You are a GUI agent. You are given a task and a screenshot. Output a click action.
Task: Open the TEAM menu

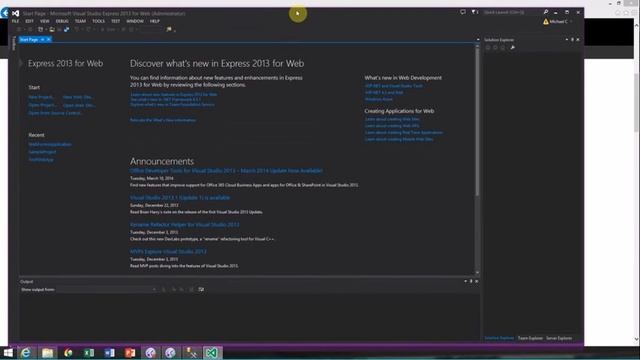coord(80,21)
